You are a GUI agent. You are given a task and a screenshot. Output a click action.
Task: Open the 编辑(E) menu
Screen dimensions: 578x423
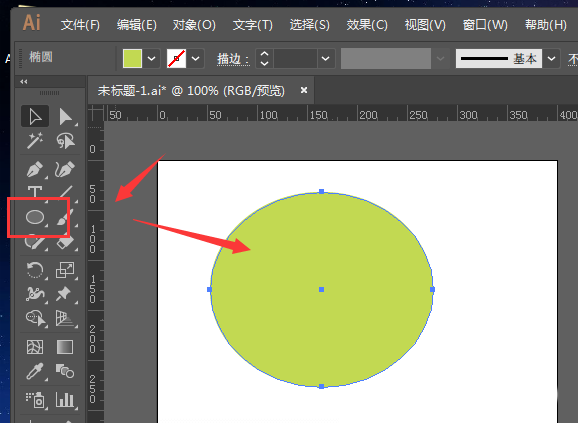[x=137, y=25]
